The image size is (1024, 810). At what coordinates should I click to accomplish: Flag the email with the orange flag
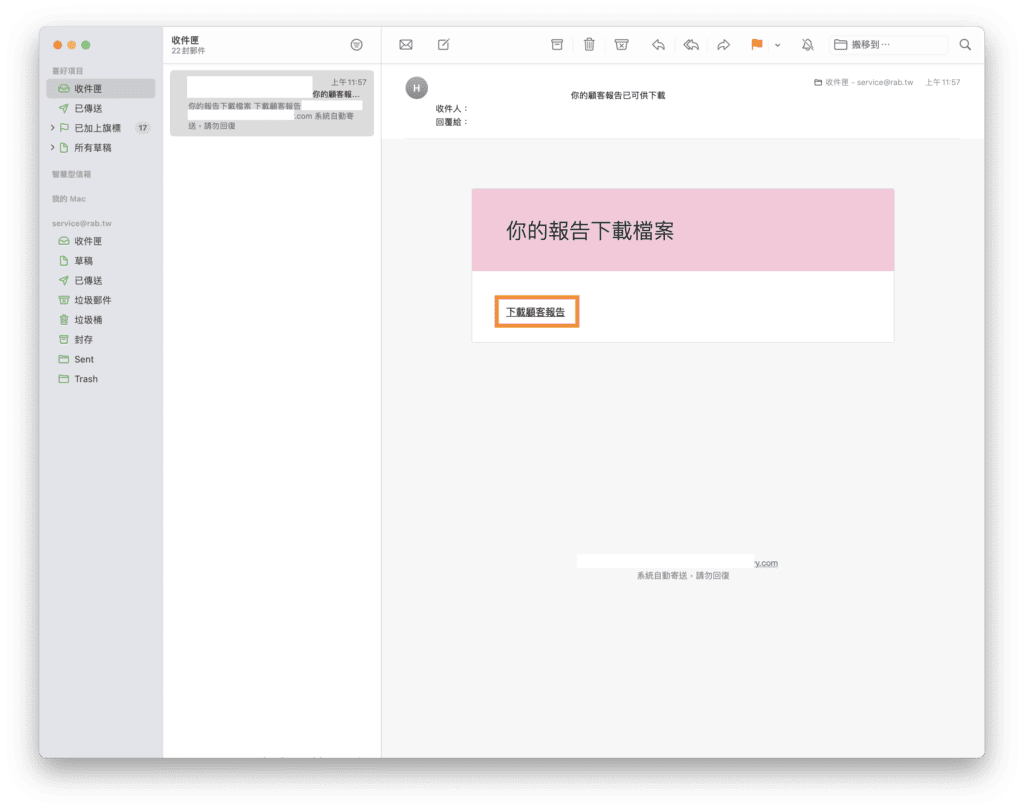click(758, 44)
